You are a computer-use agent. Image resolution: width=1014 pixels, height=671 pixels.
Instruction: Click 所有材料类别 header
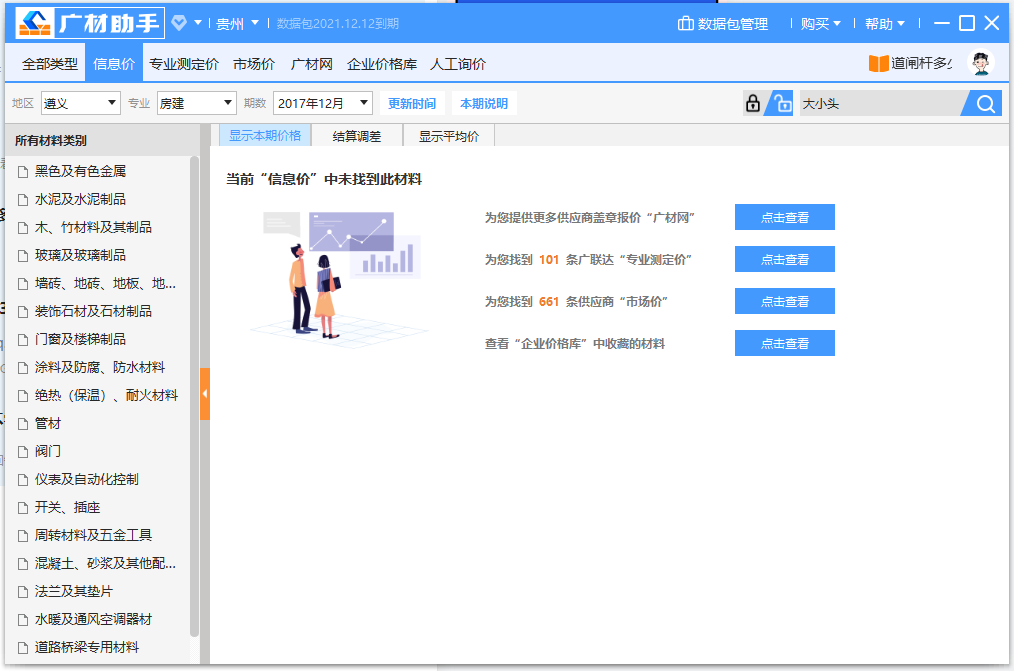(x=51, y=140)
